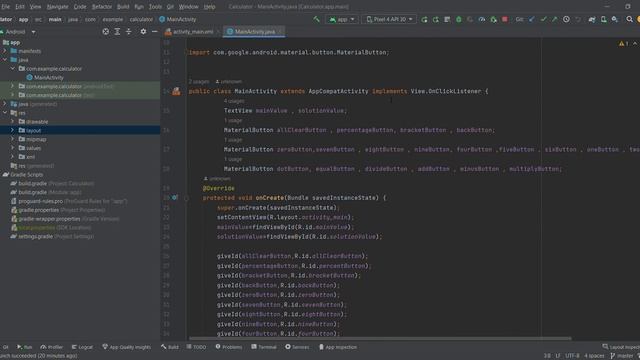This screenshot has width=640, height=360.
Task: Click the override gutter icon beside onCreate
Action: (x=174, y=198)
